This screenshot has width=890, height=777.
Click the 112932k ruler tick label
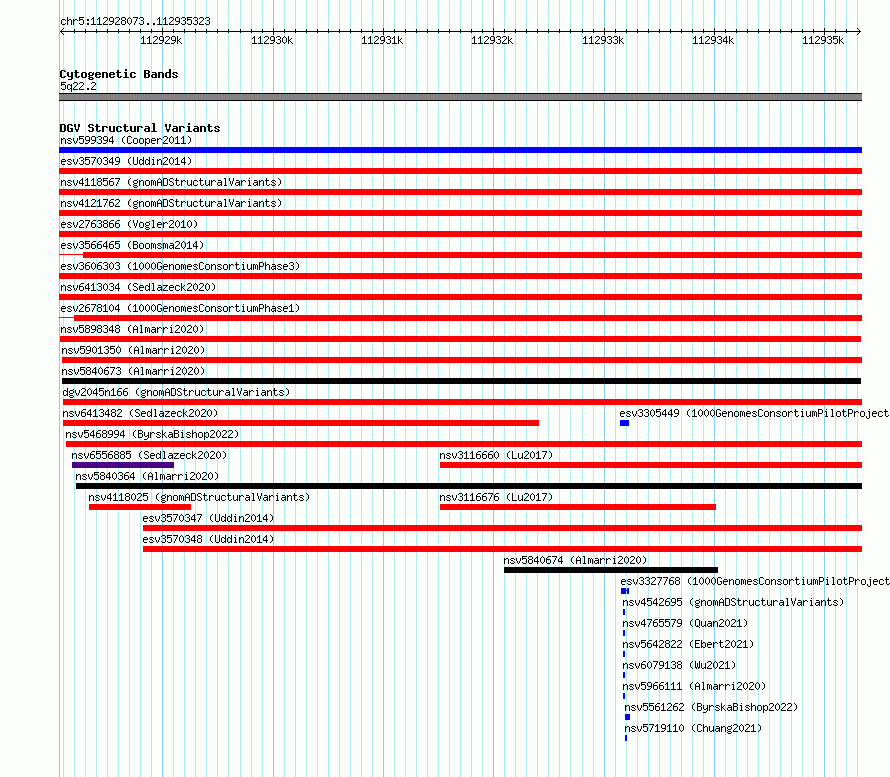(492, 40)
